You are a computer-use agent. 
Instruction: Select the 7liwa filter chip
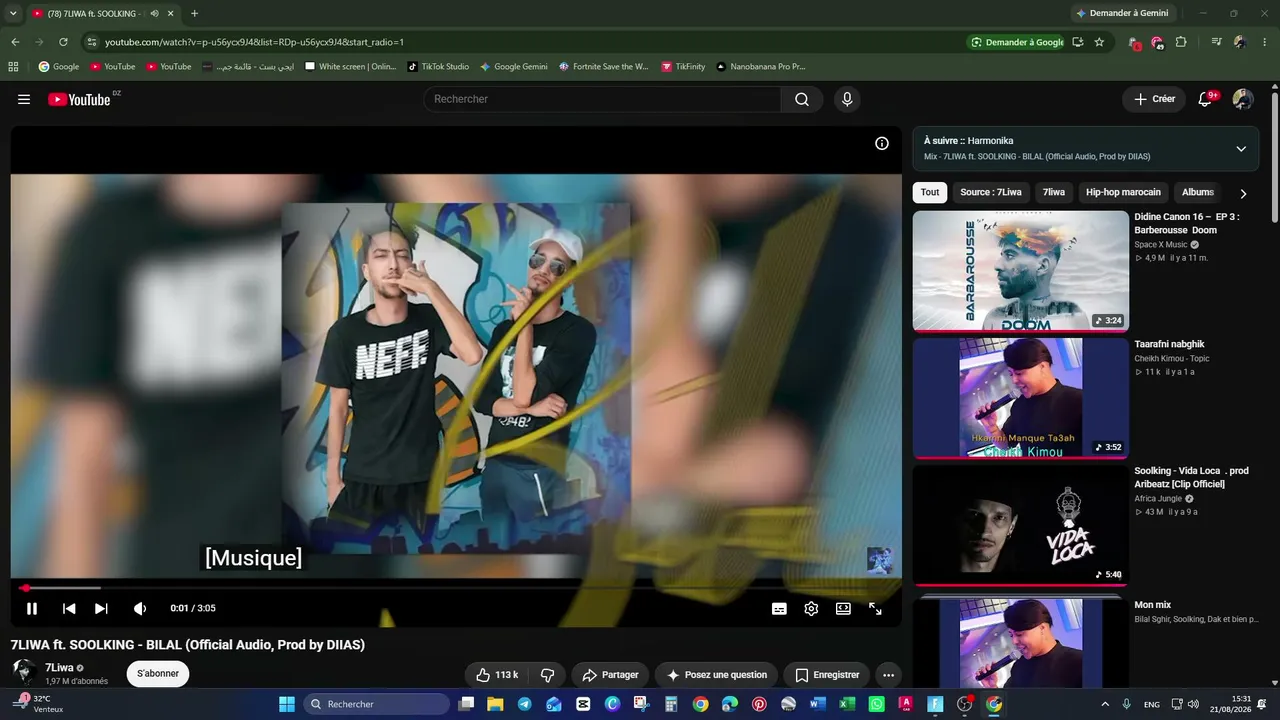click(1054, 192)
